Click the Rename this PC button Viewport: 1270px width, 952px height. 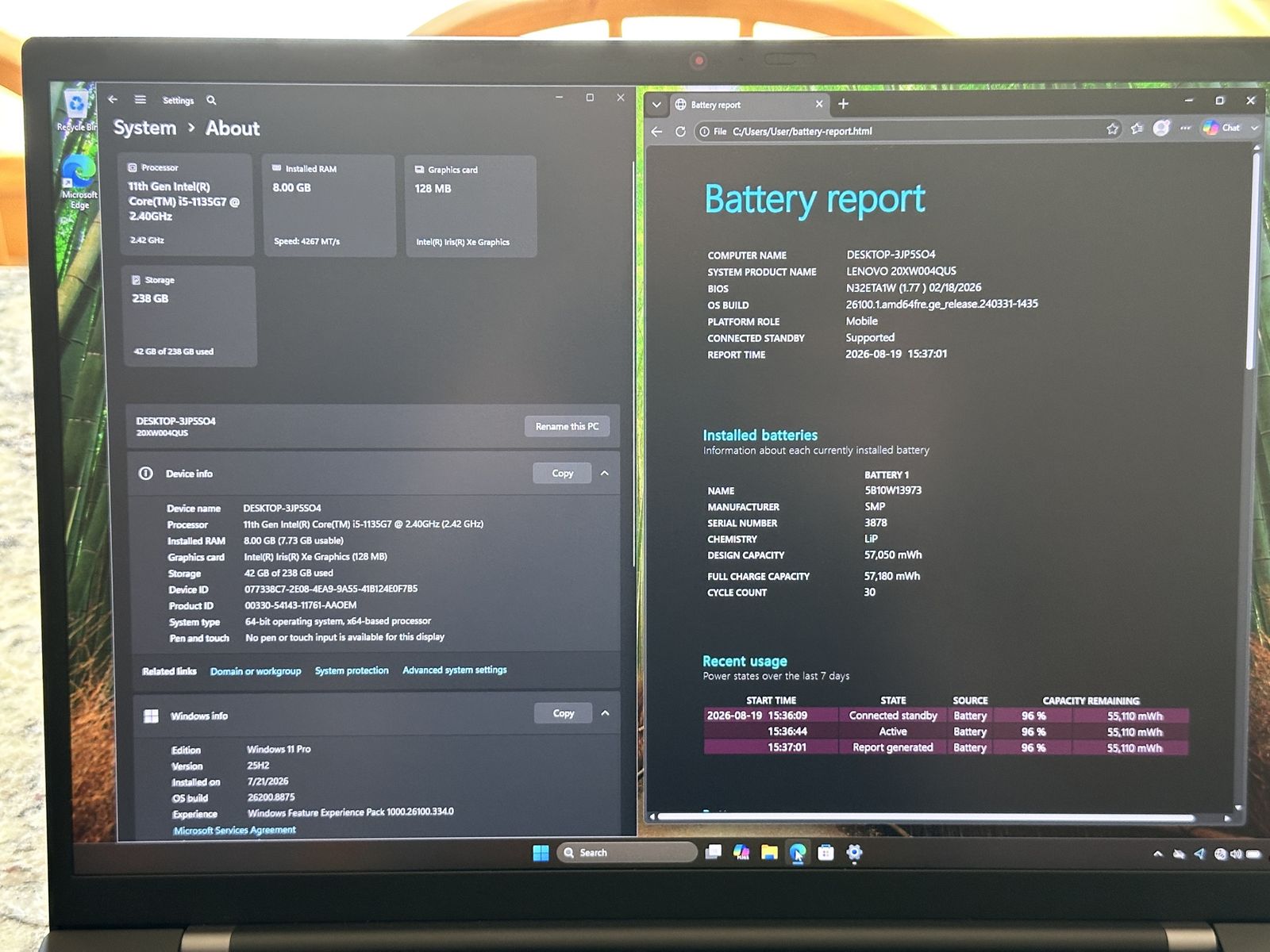point(567,427)
